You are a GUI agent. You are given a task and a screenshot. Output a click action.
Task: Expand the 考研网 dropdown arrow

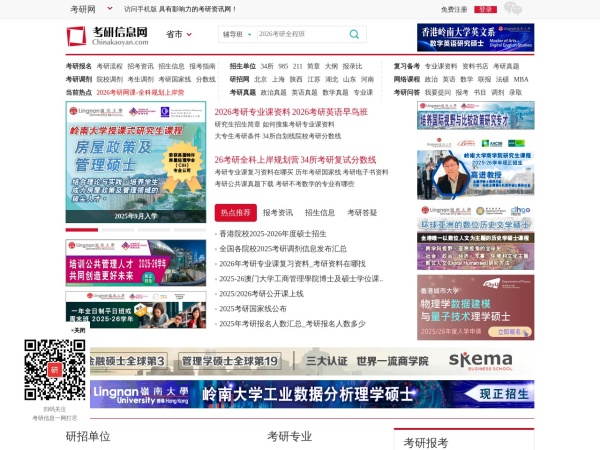tap(110, 8)
